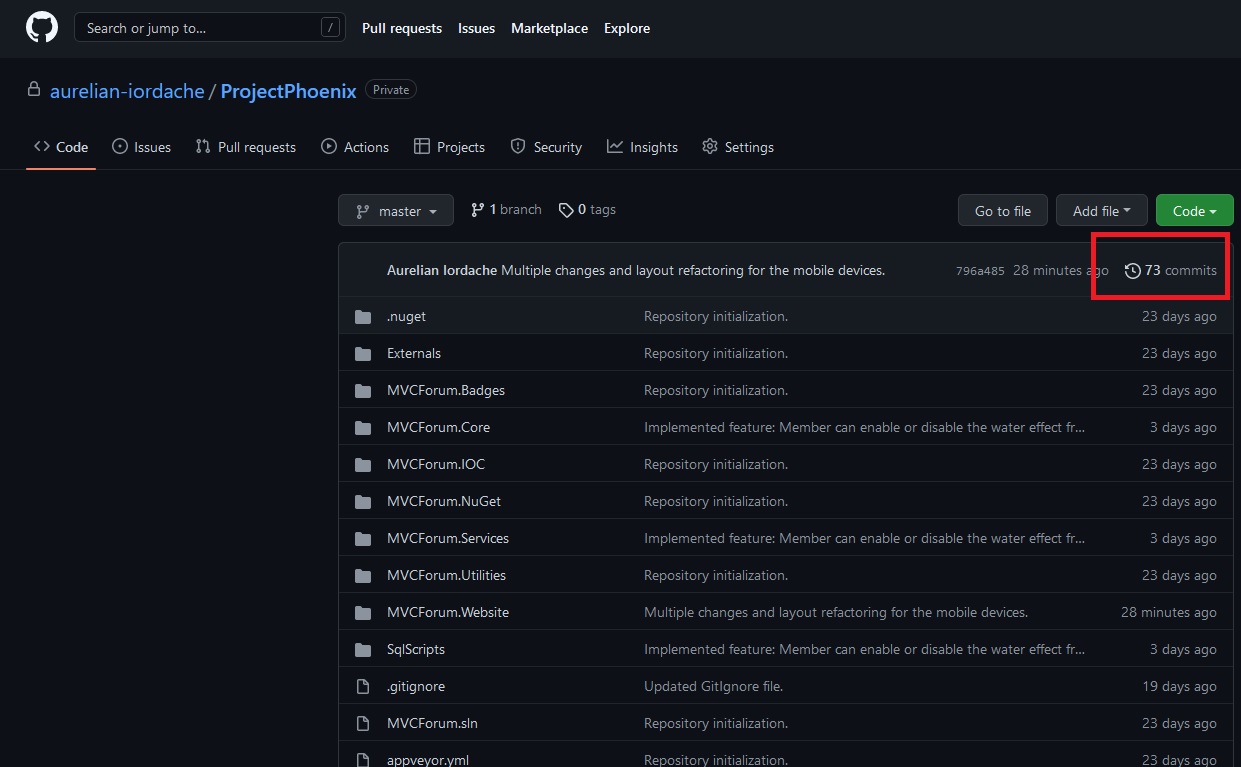Open the ProjectPhoenix repository name link
The image size is (1241, 767).
coord(288,91)
